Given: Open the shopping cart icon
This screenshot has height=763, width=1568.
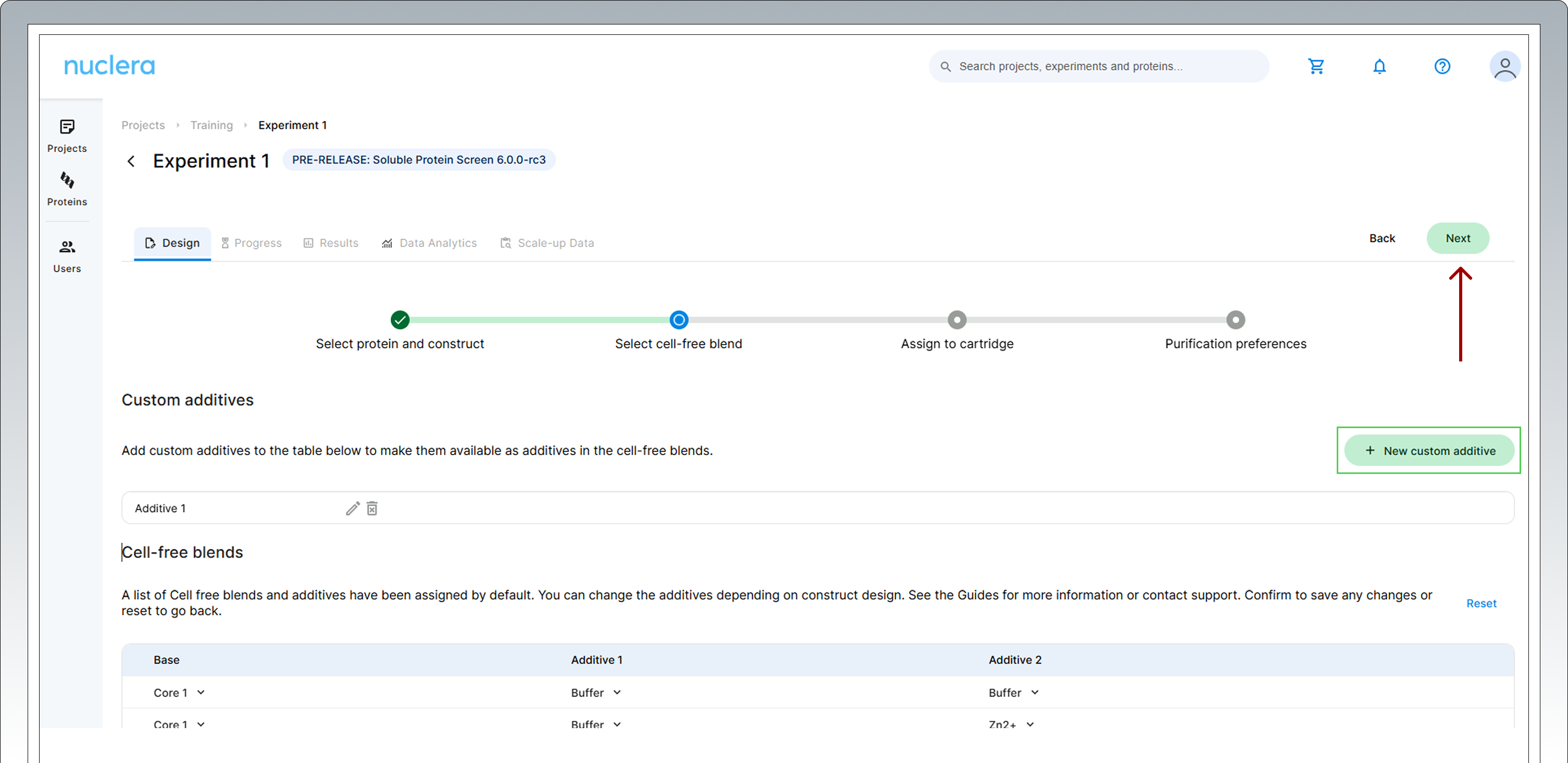Looking at the screenshot, I should pos(1316,66).
